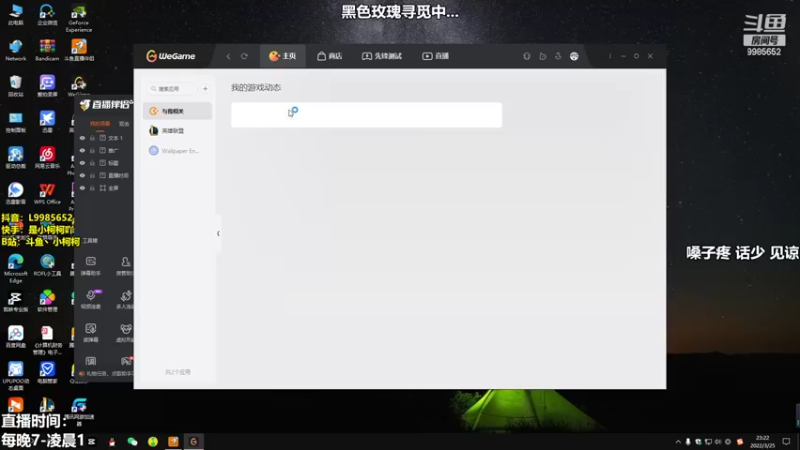Open WeChat from the taskbar
Screen dimensions: 800x450
click(x=132, y=441)
